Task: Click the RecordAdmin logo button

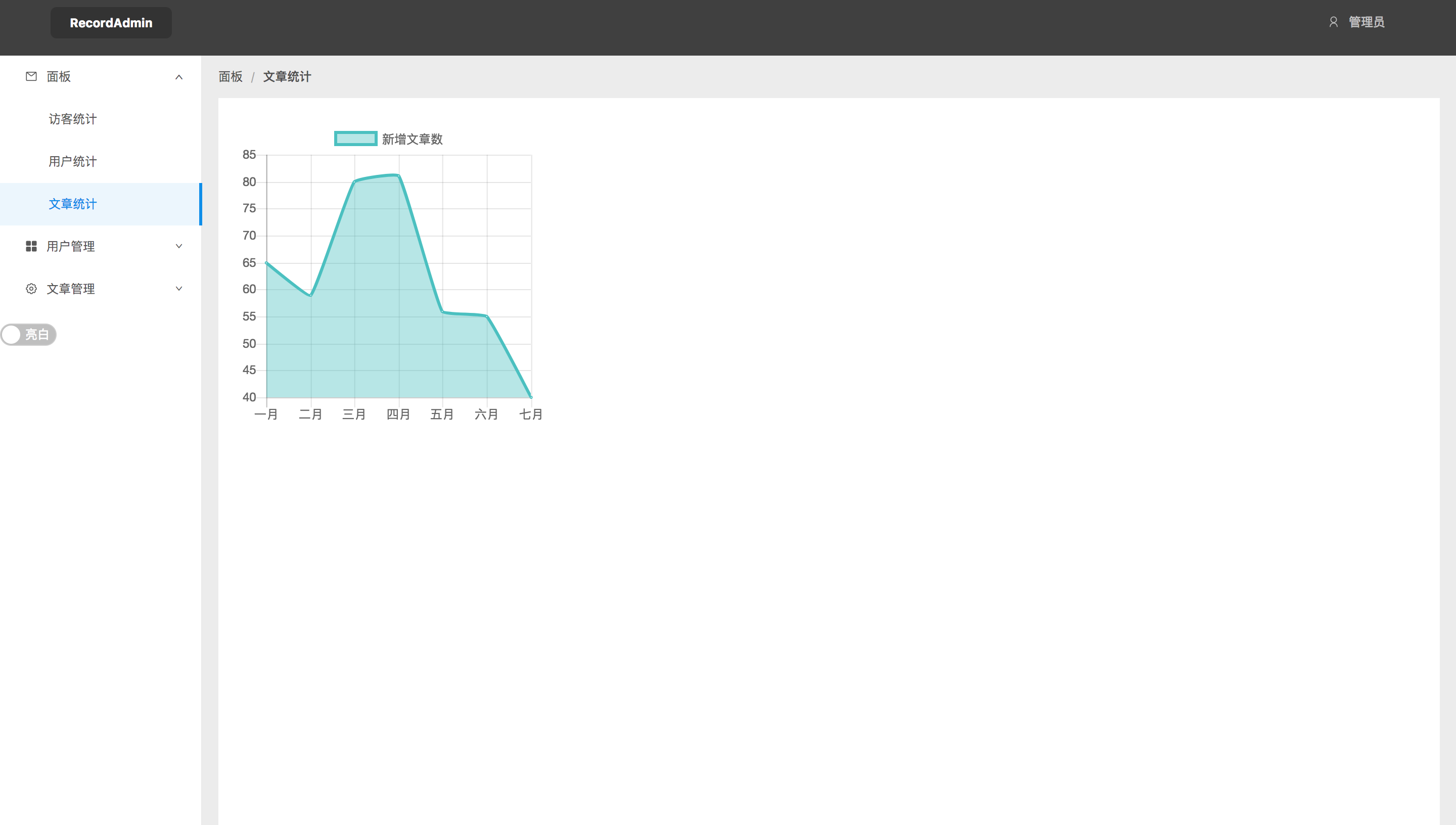Action: click(111, 23)
